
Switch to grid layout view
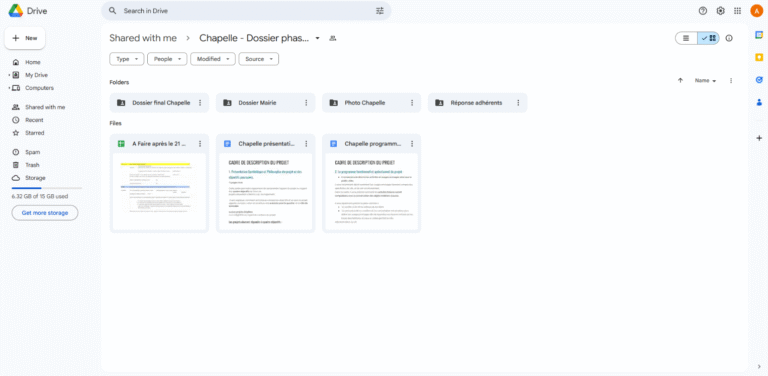click(x=708, y=38)
